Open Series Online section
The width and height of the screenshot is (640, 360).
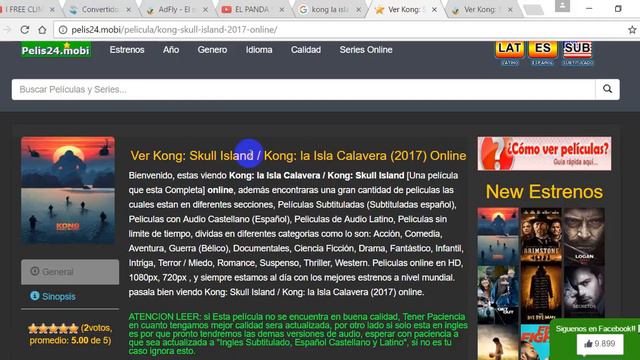366,50
